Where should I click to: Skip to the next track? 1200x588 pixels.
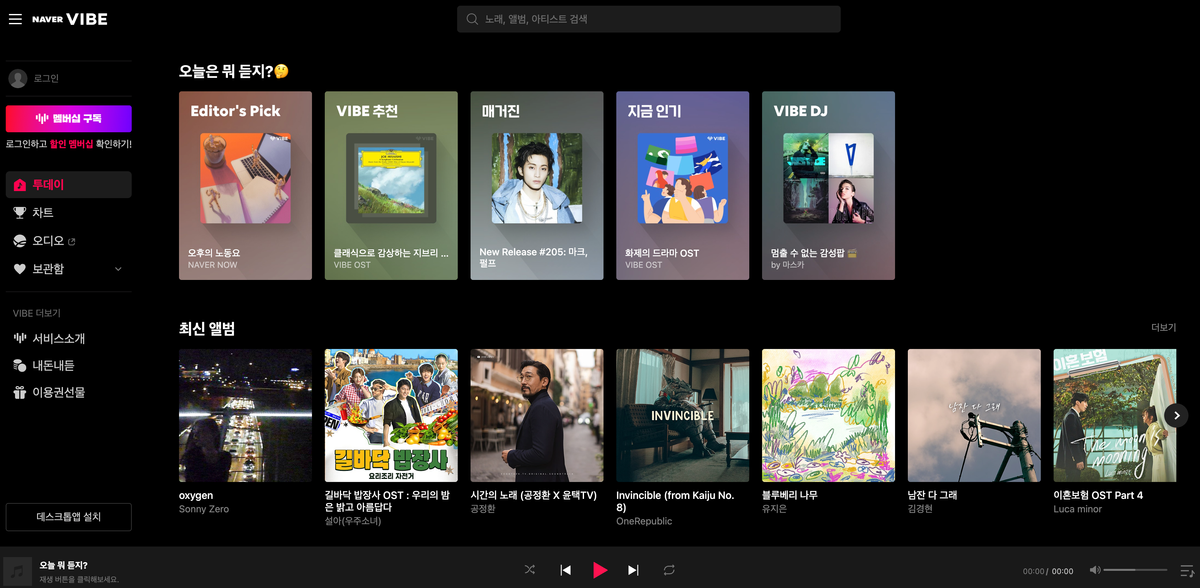click(633, 570)
